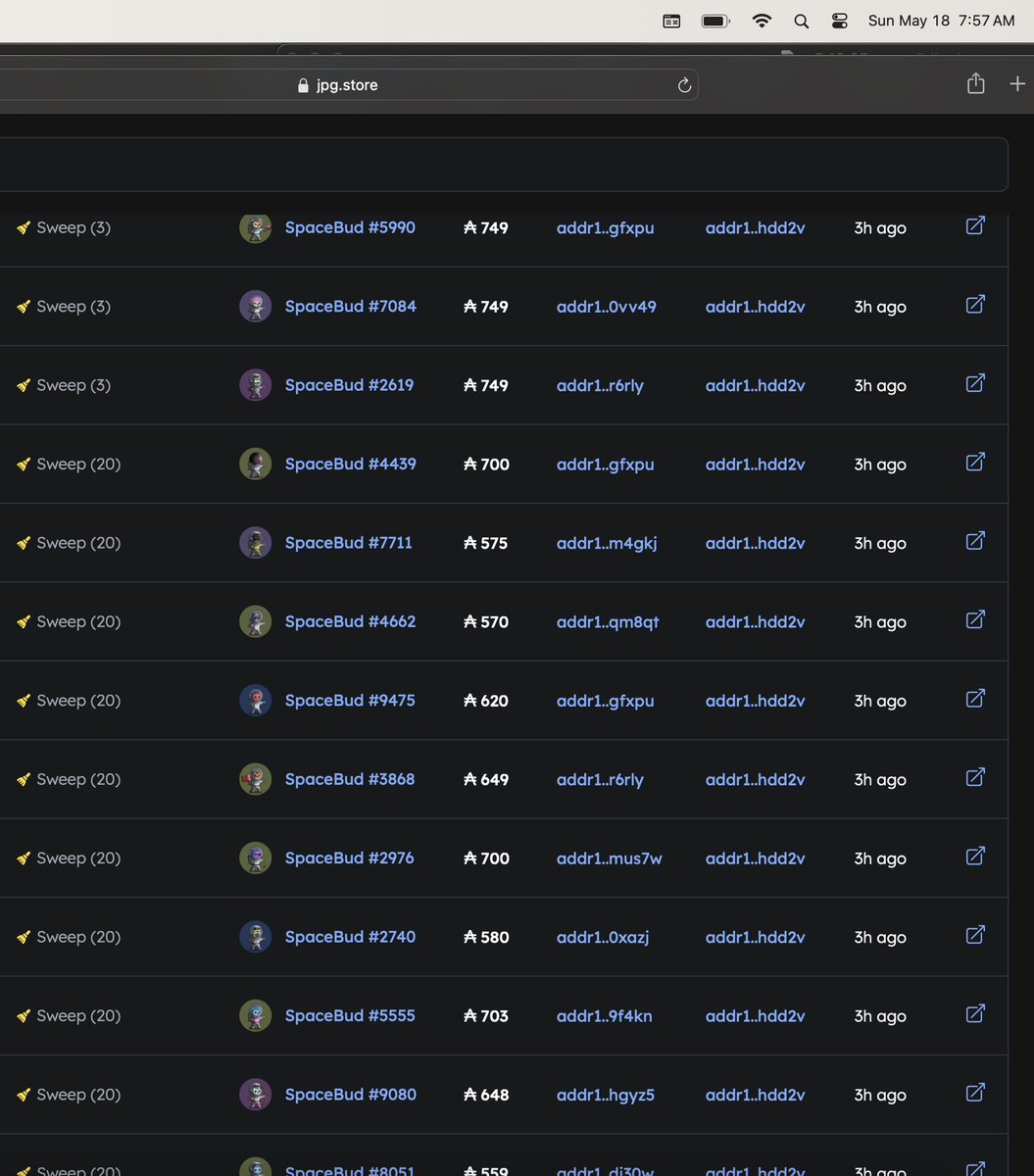Open seller addr1..gfxpu on SpaceBud #5990 row

click(606, 227)
